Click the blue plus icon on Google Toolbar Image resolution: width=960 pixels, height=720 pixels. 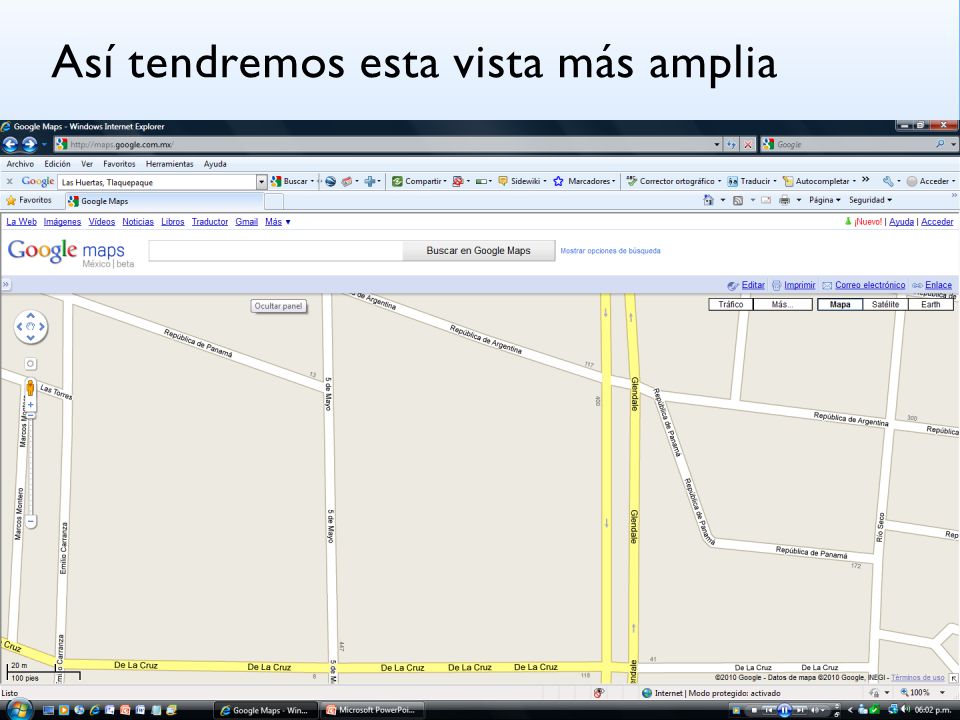click(x=370, y=181)
